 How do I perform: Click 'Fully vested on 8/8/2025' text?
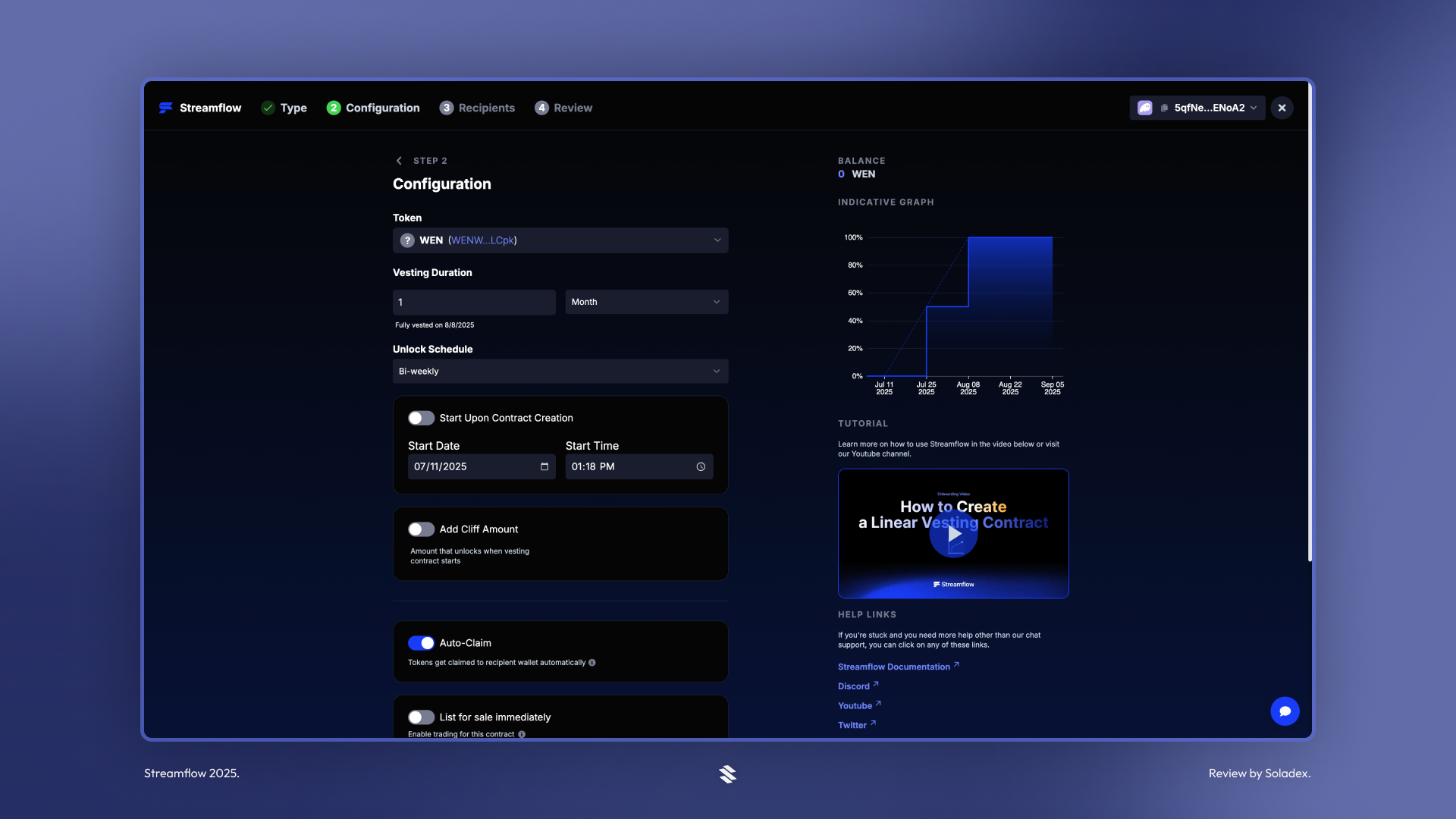point(435,325)
